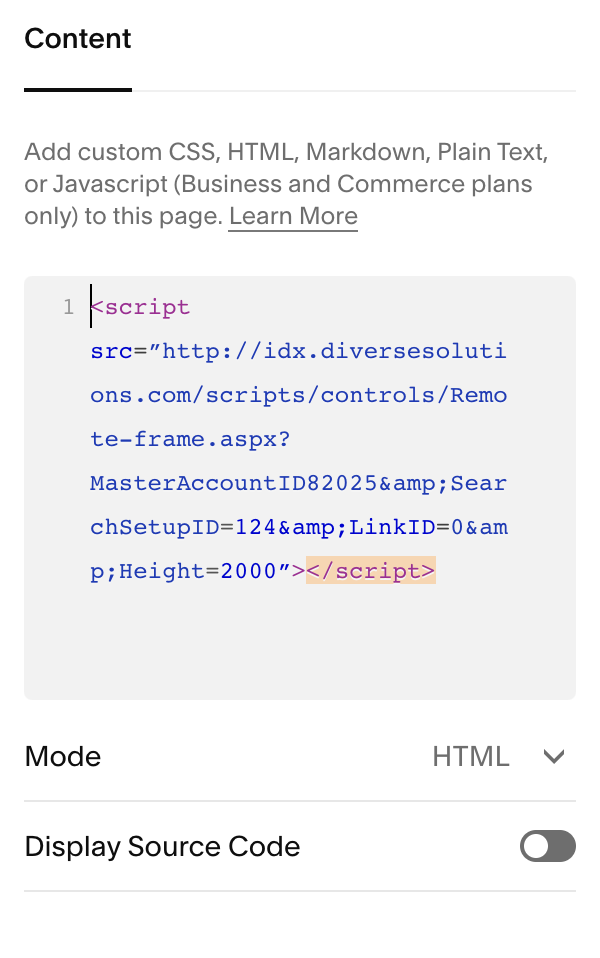The image size is (600, 958).
Task: Click the LinkID=0 parameter text
Action: click(402, 527)
